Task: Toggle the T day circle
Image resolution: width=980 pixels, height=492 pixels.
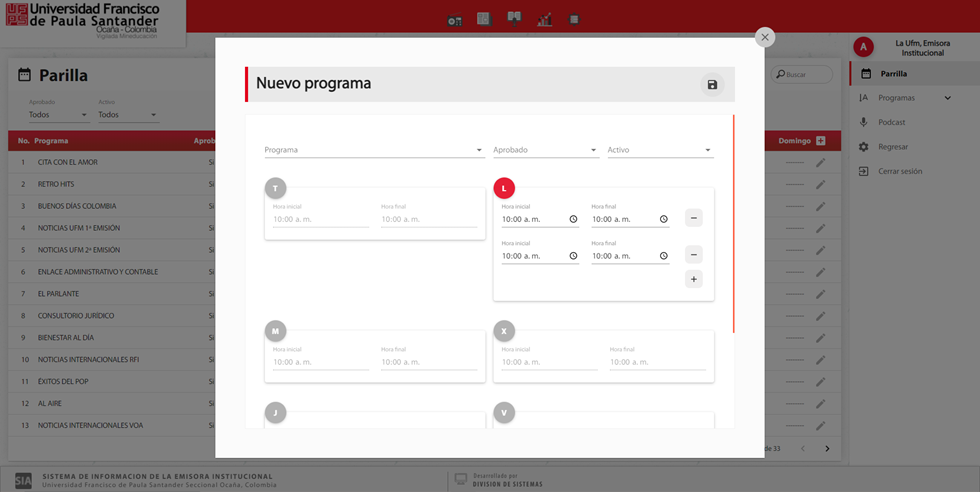Action: (275, 188)
